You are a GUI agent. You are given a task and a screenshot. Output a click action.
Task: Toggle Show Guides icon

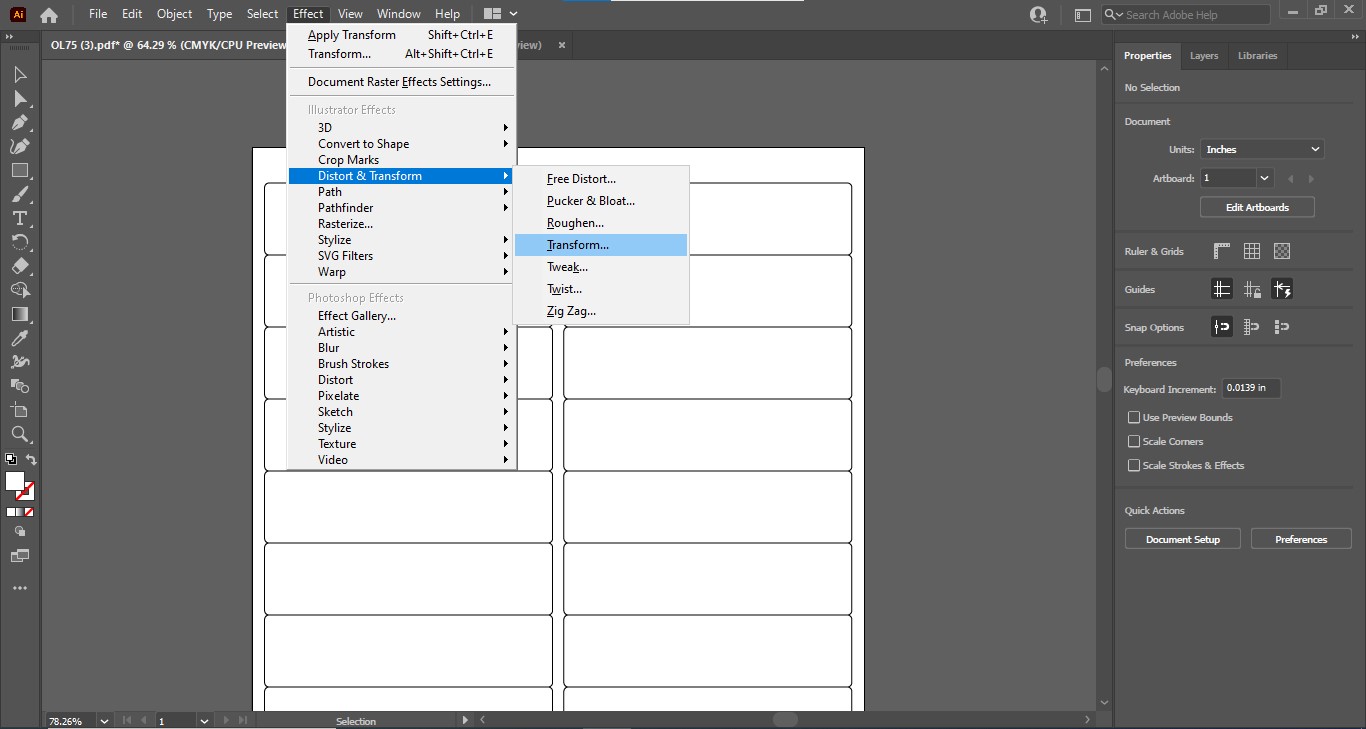point(1222,289)
